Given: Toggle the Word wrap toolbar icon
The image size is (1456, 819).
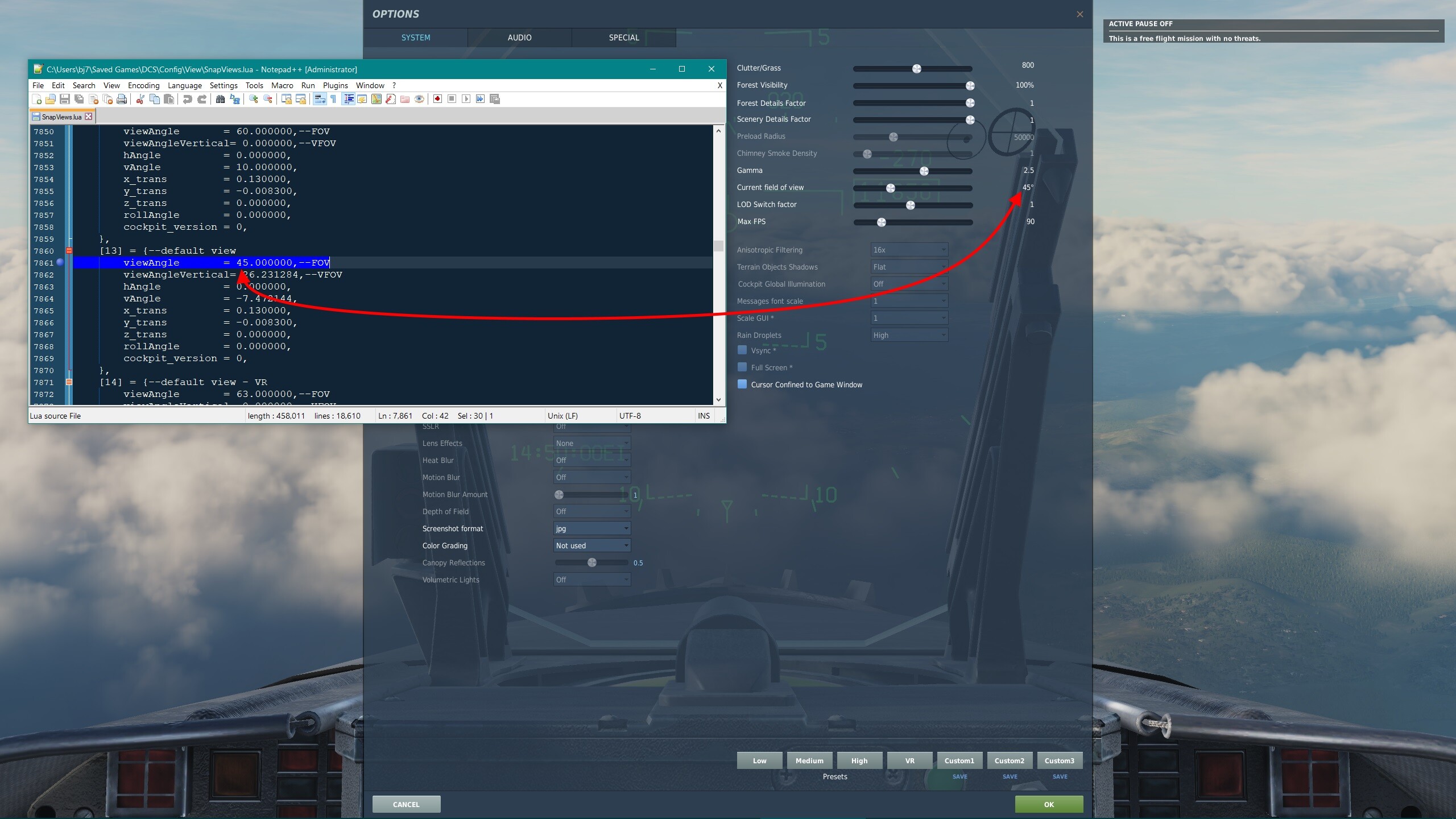Looking at the screenshot, I should [x=320, y=100].
